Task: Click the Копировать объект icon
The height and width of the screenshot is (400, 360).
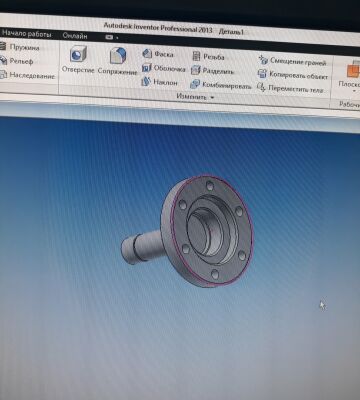Action: pos(262,74)
